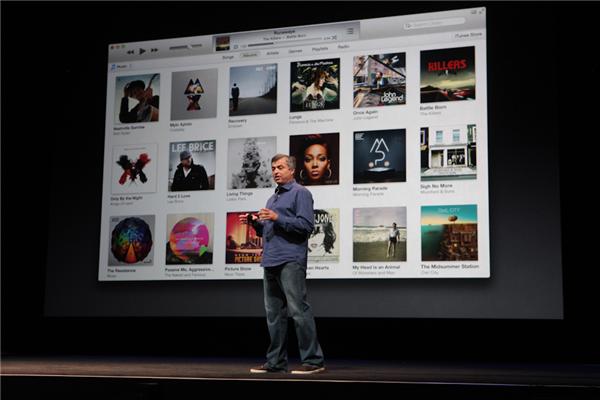The height and width of the screenshot is (400, 600).
Task: Switch to the Artists tab
Action: tap(273, 54)
